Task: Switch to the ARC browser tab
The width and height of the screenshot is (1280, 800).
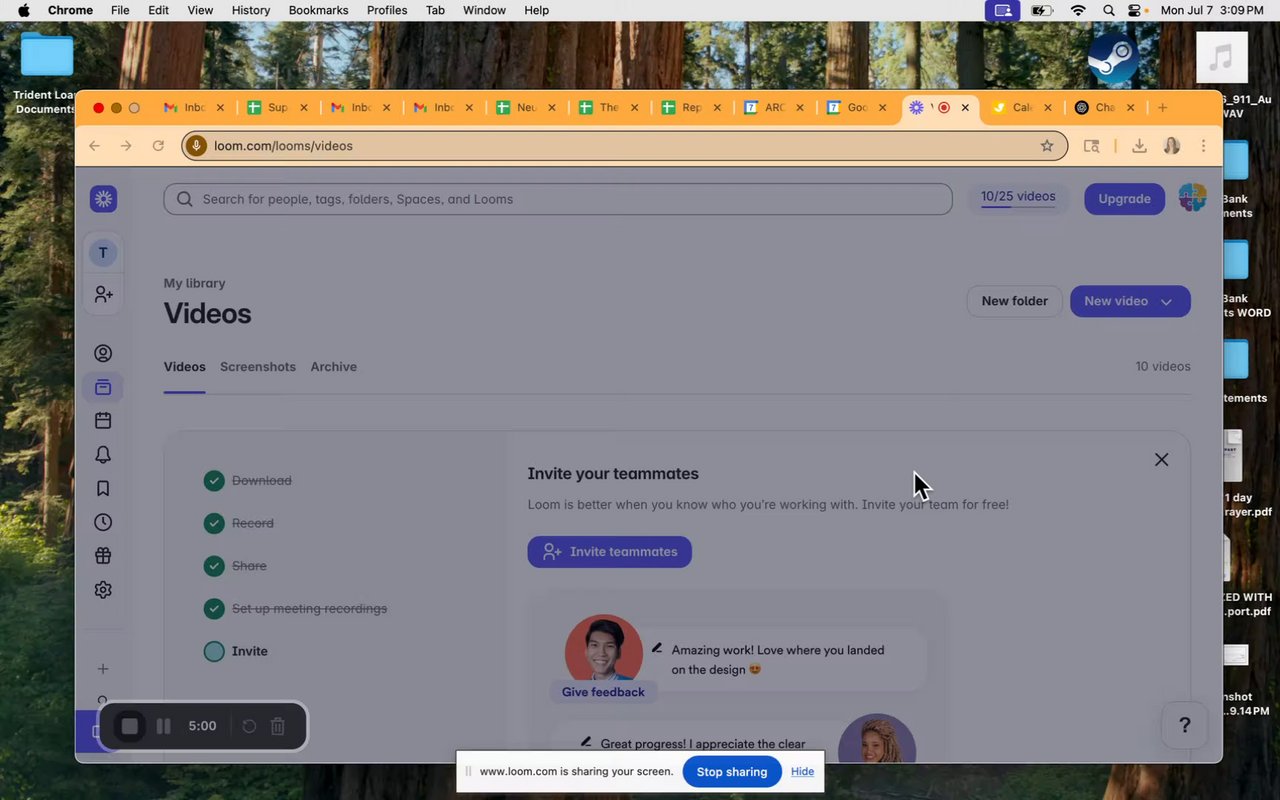Action: [x=774, y=108]
